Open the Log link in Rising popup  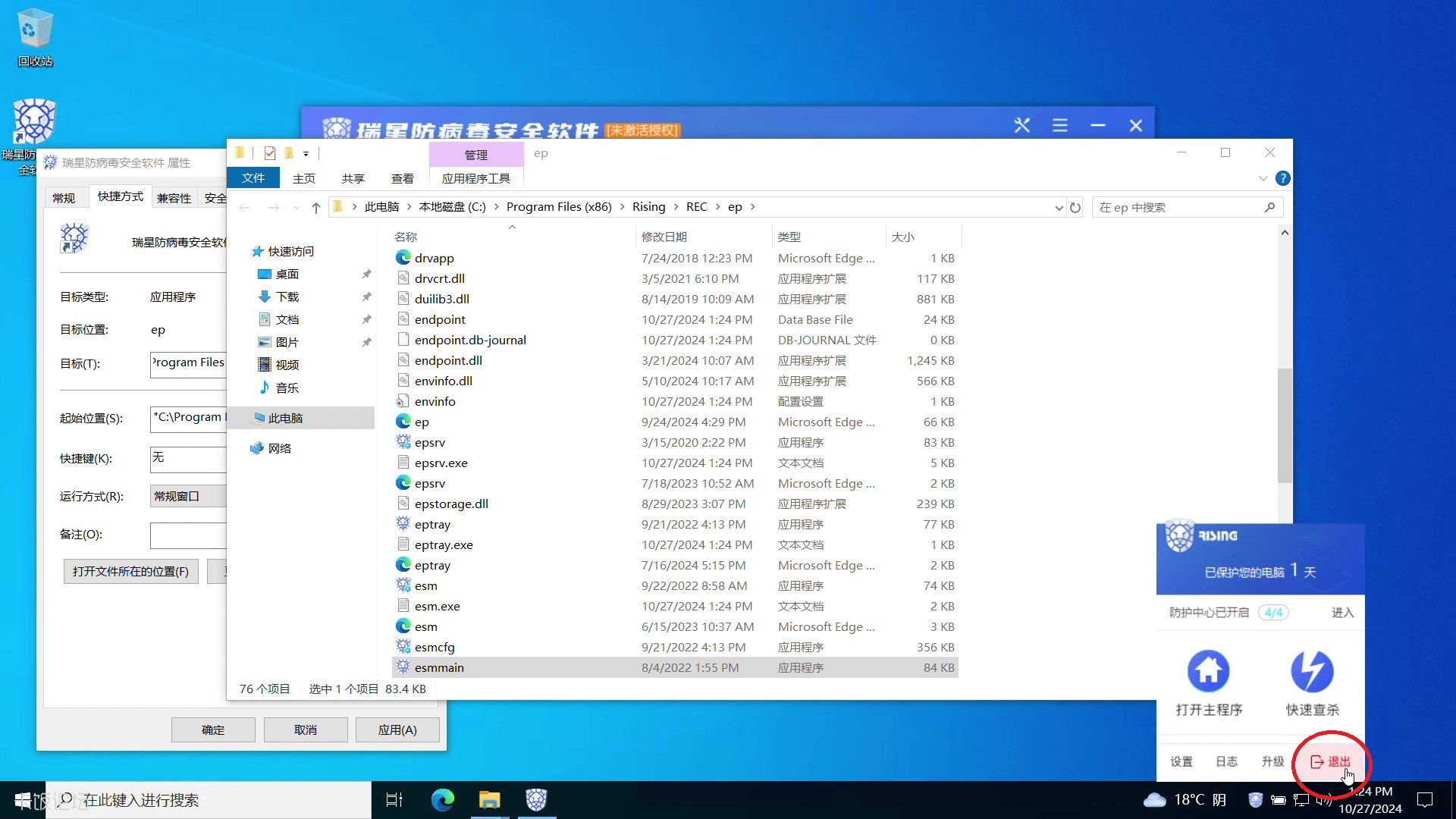1226,761
